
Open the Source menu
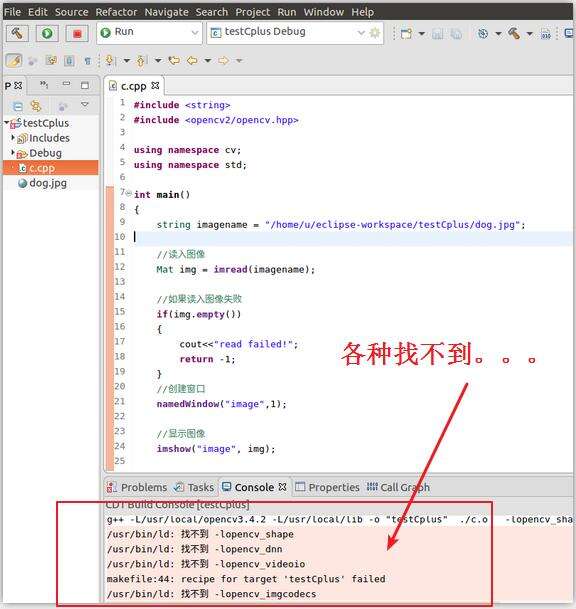pos(71,12)
